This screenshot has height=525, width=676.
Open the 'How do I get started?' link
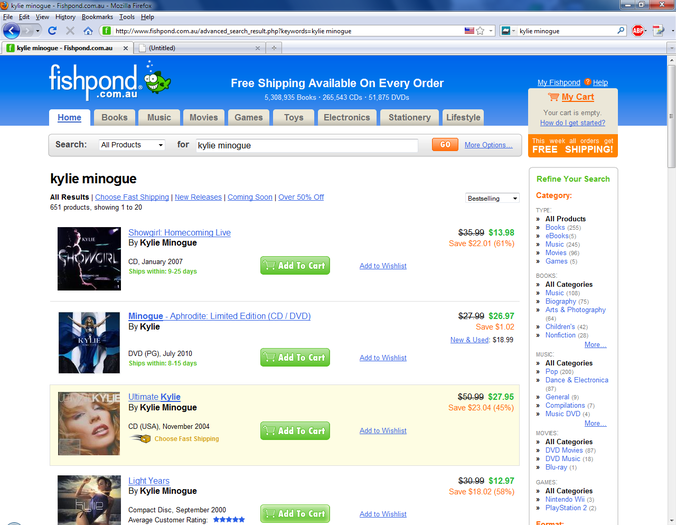(x=573, y=123)
